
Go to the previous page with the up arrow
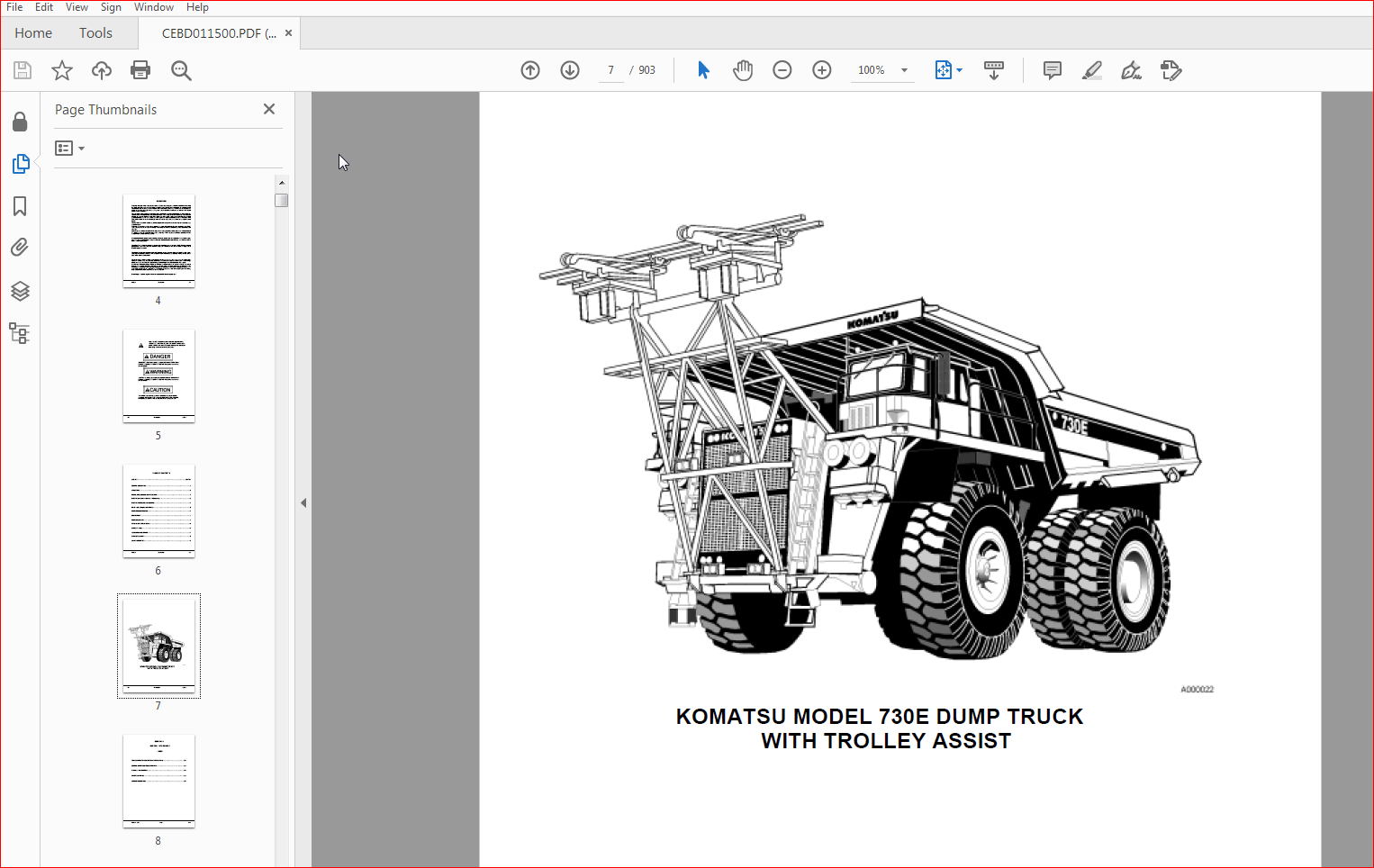point(530,70)
